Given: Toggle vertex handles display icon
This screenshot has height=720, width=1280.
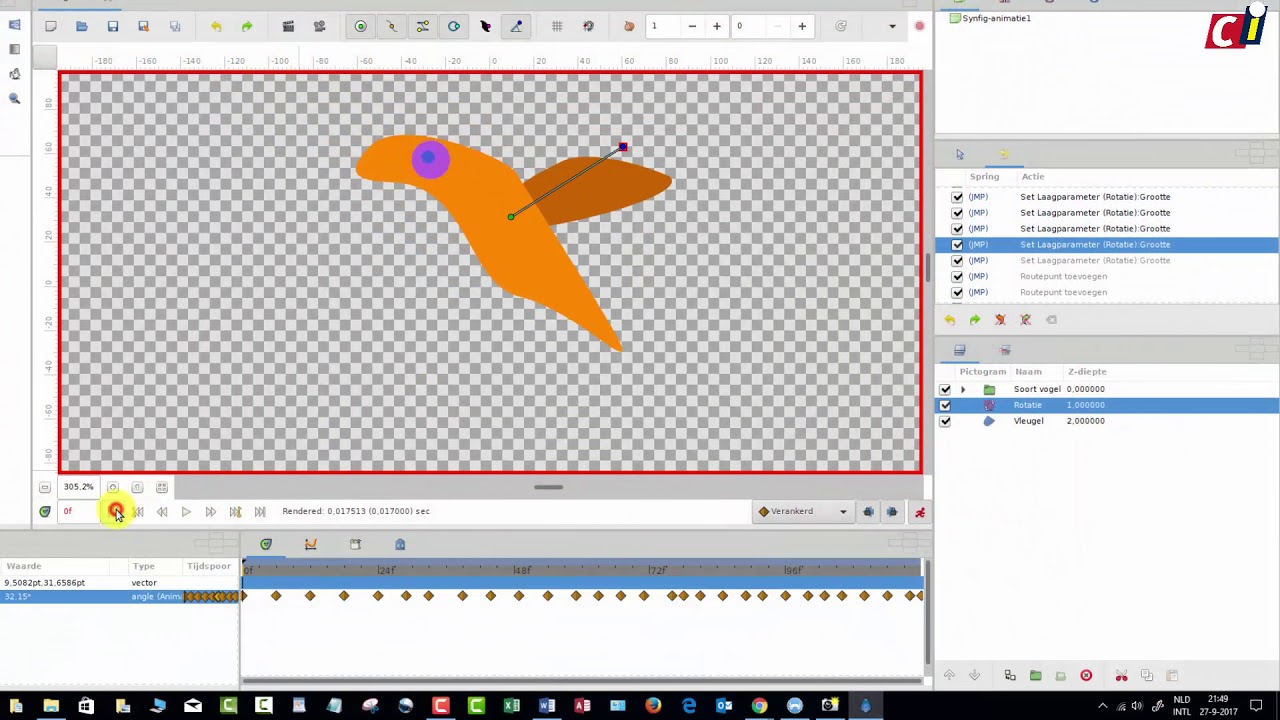Looking at the screenshot, I should pyautogui.click(x=392, y=26).
